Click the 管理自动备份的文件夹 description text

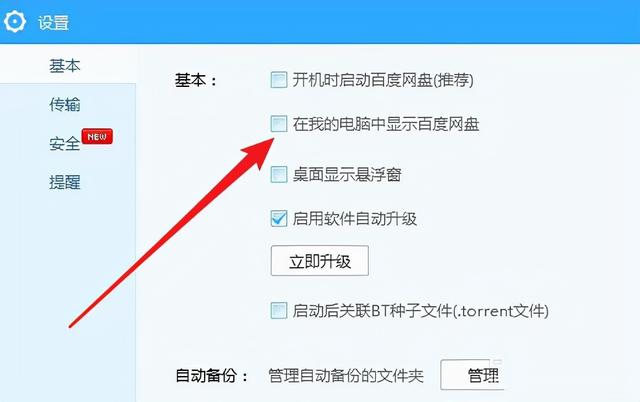click(x=346, y=375)
